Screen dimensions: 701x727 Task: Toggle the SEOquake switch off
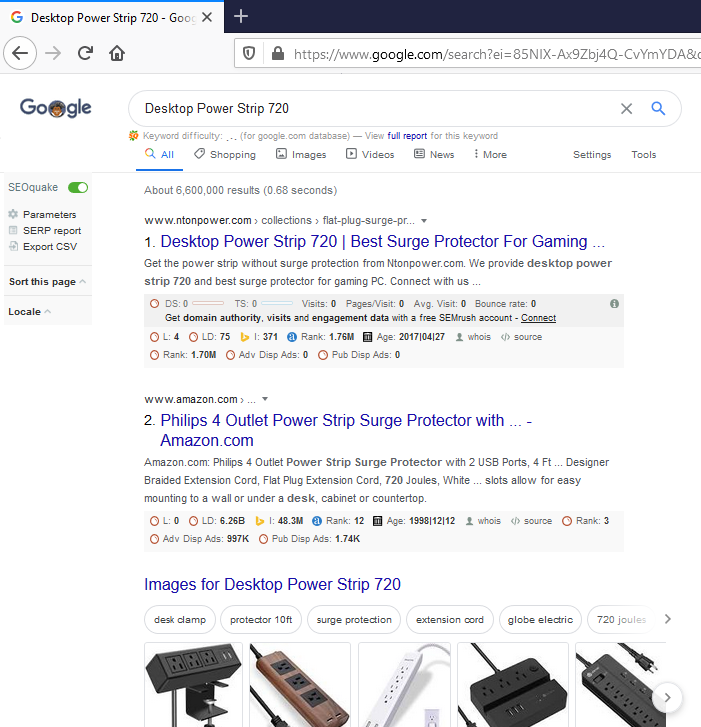(78, 187)
